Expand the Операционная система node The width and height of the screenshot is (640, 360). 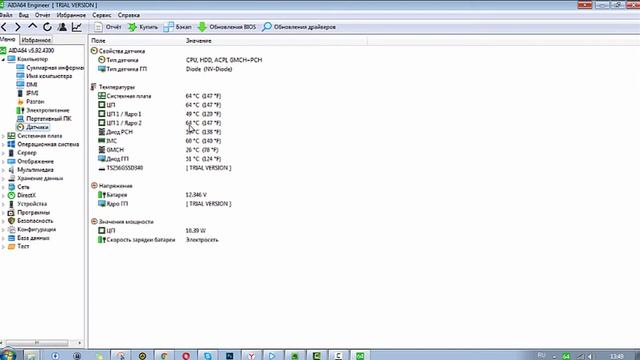click(x=3, y=144)
